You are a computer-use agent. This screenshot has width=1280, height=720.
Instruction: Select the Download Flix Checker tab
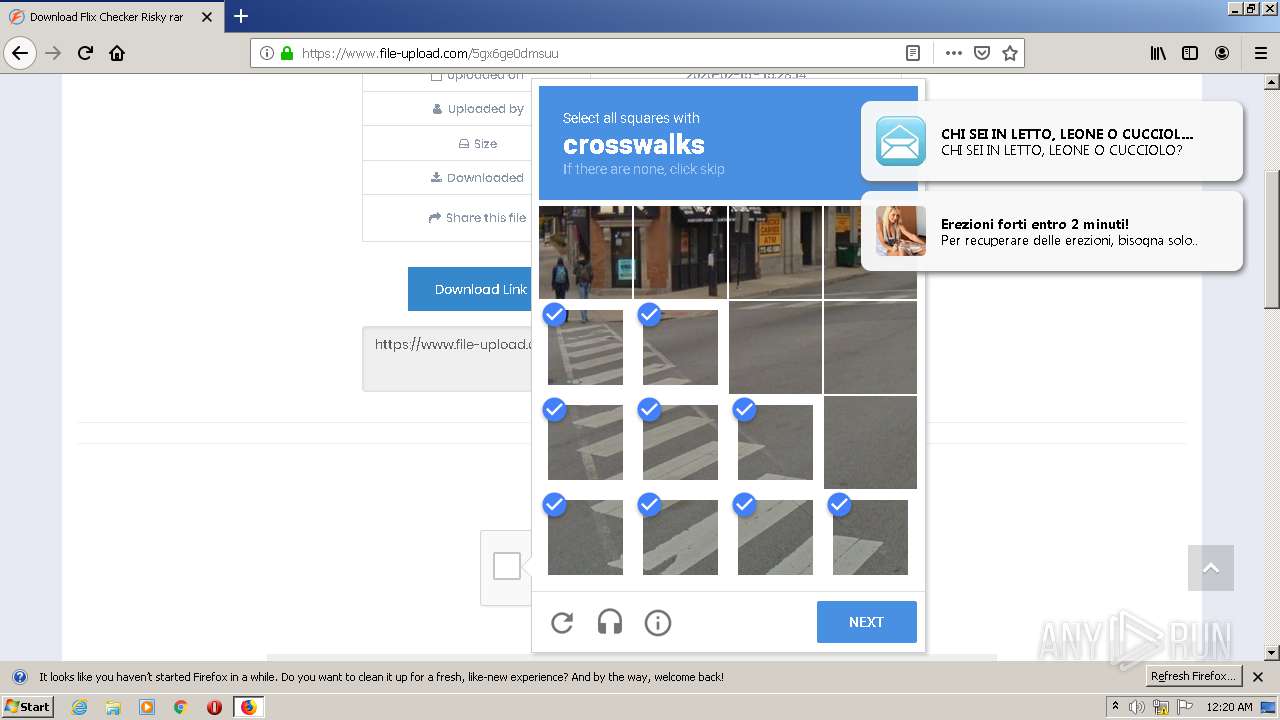[x=111, y=17]
